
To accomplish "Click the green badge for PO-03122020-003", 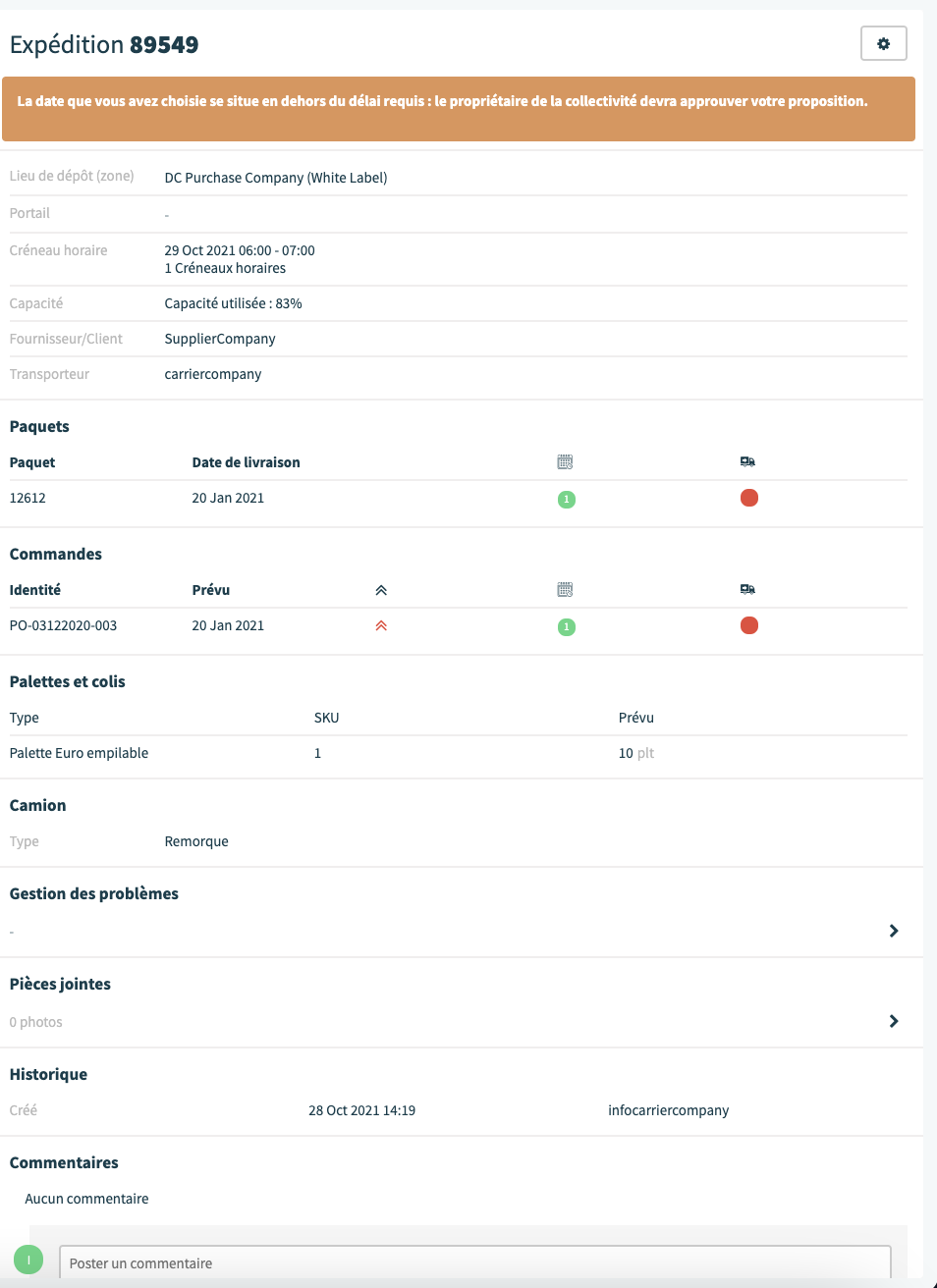I will tap(567, 626).
